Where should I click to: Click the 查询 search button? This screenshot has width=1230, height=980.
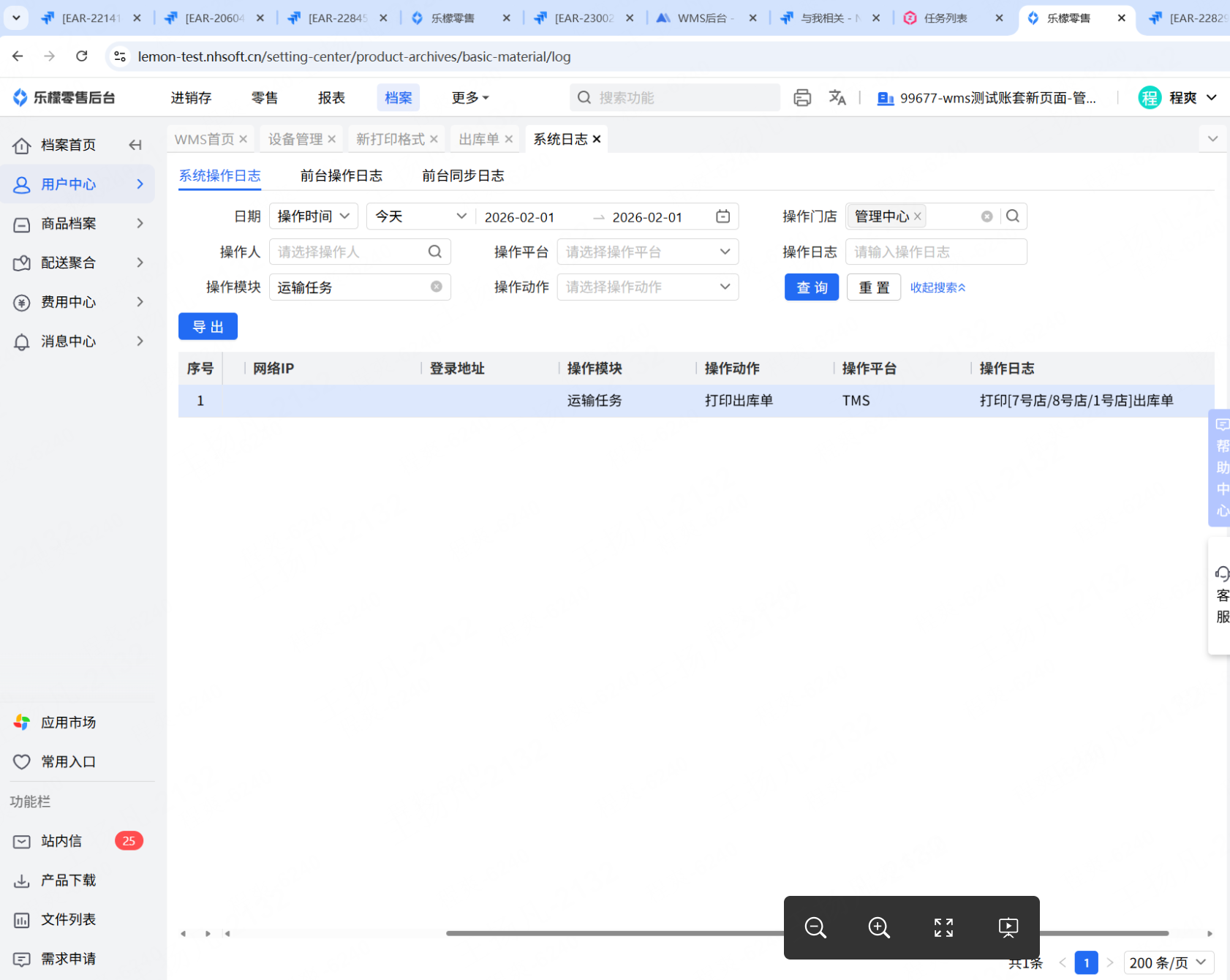click(x=812, y=287)
